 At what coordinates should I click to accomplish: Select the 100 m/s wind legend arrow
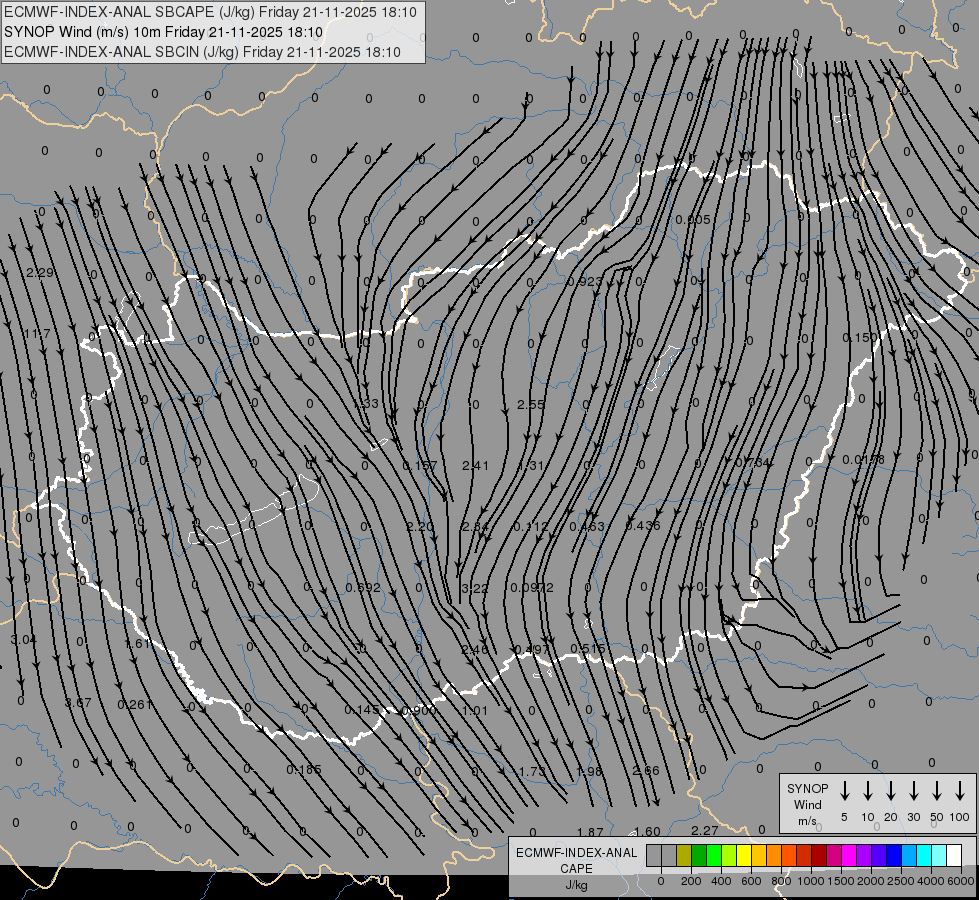coord(960,791)
